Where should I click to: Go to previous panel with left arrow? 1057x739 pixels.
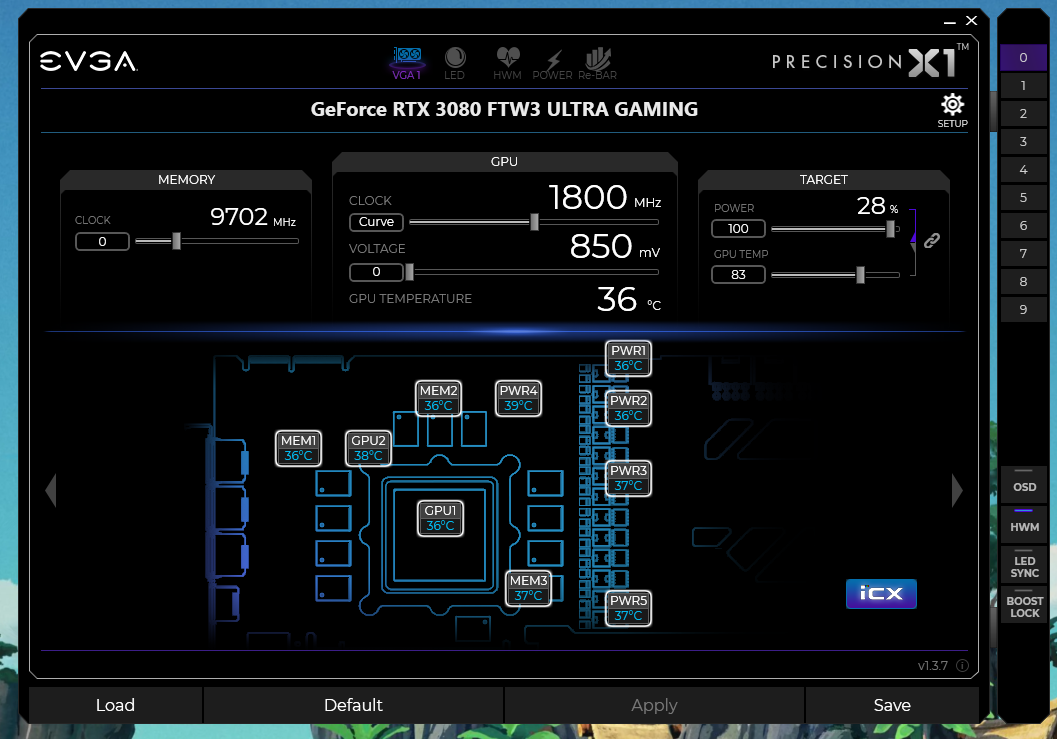pyautogui.click(x=51, y=490)
